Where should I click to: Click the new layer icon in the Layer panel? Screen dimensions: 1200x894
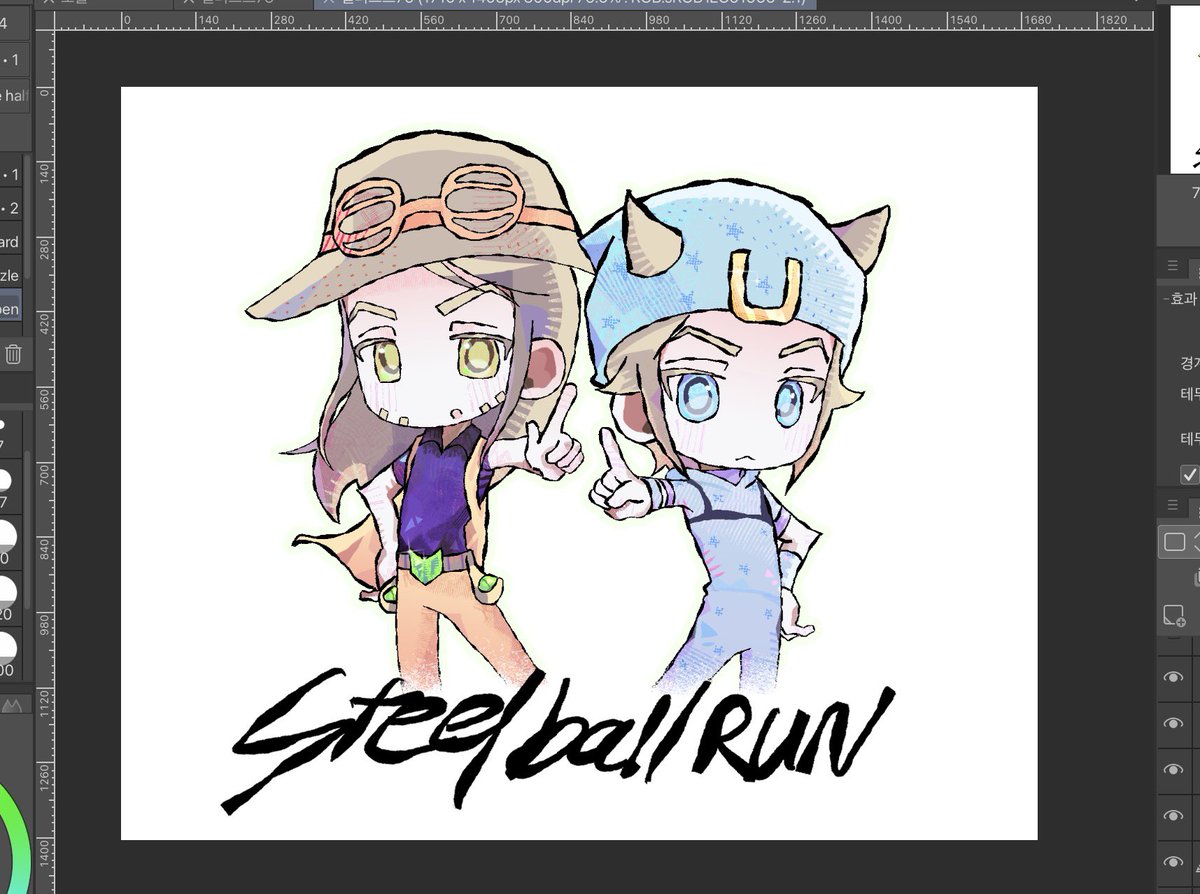pos(1174,615)
